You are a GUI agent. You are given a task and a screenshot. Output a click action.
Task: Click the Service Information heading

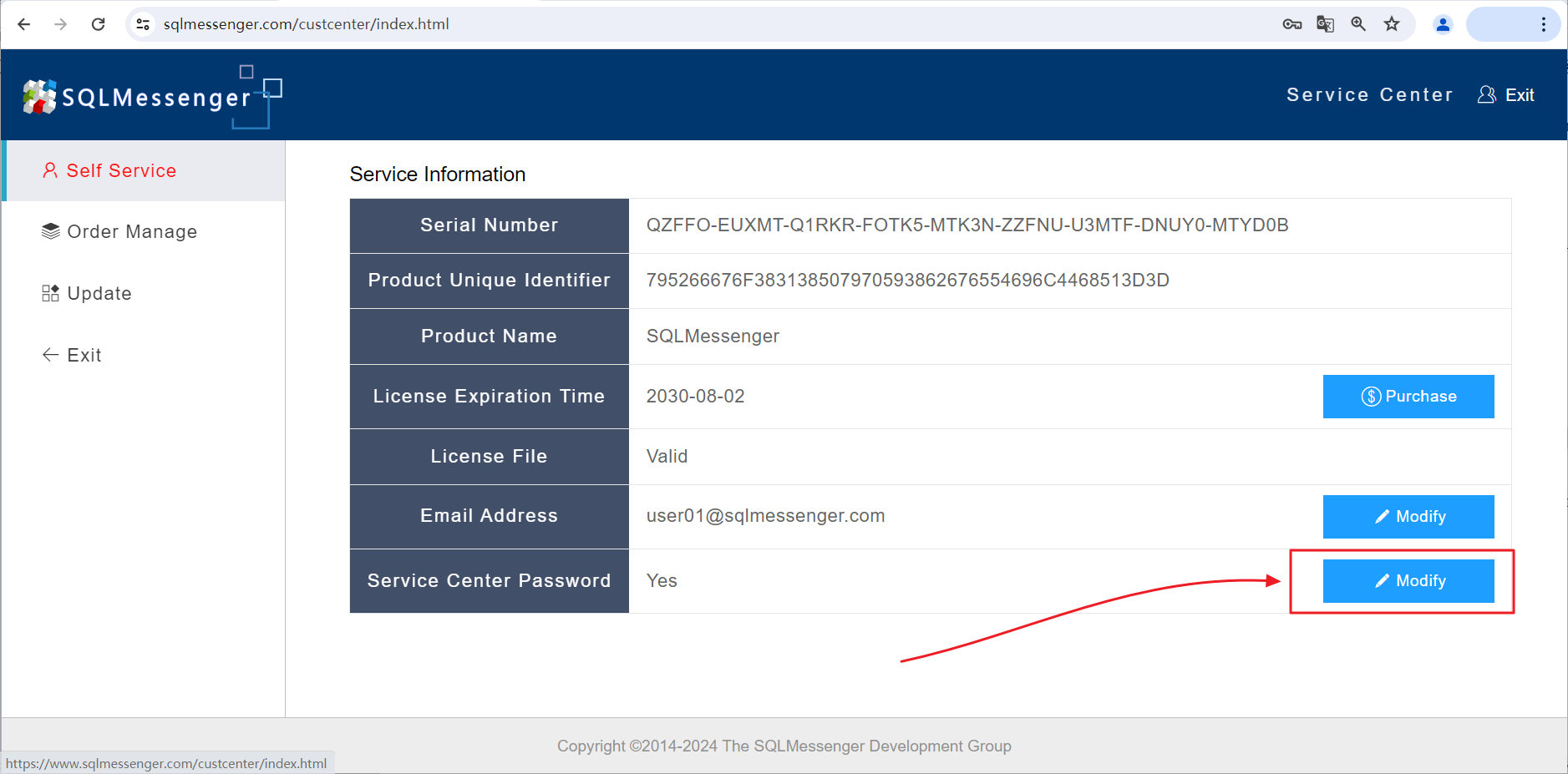pos(438,174)
